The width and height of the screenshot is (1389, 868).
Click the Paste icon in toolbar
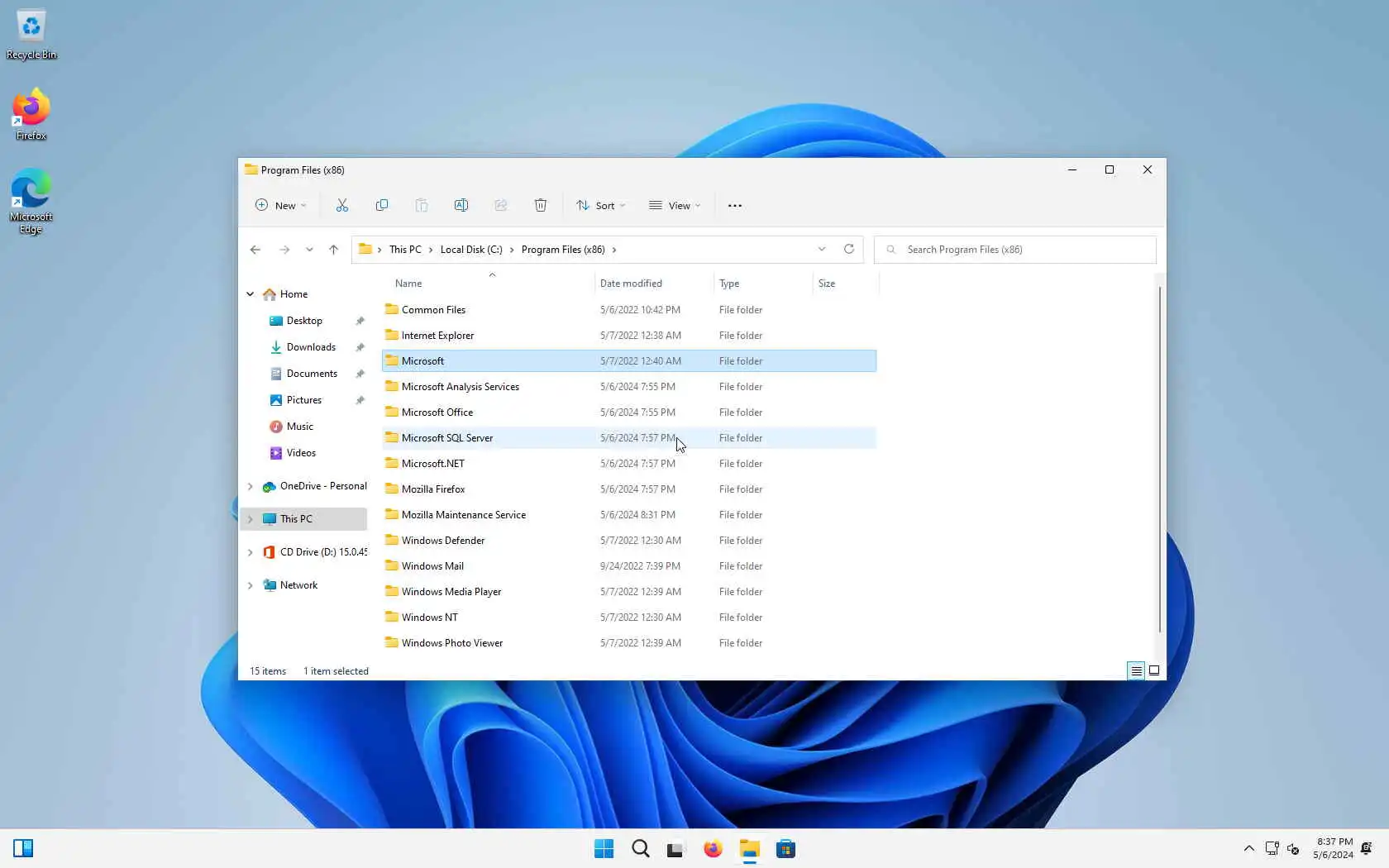[422, 205]
